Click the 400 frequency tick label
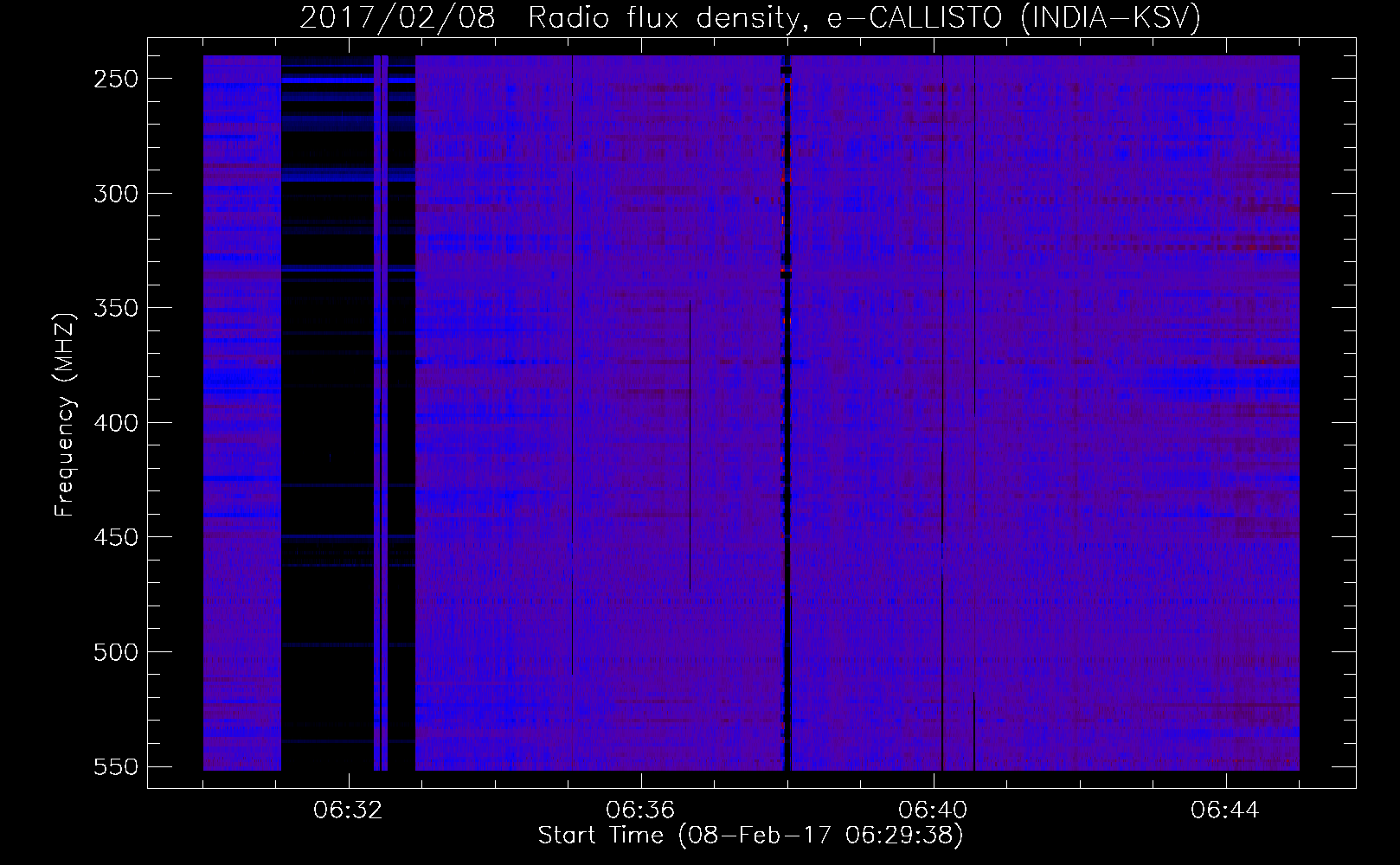 115,423
